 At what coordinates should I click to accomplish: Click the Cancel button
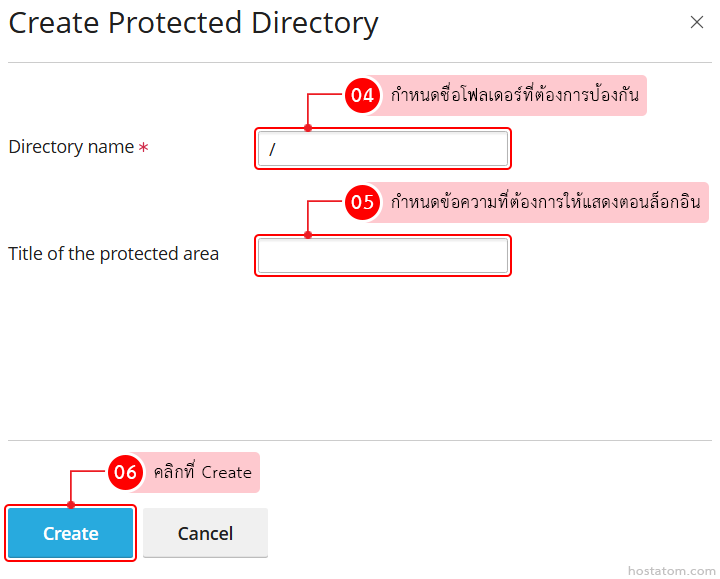(205, 533)
